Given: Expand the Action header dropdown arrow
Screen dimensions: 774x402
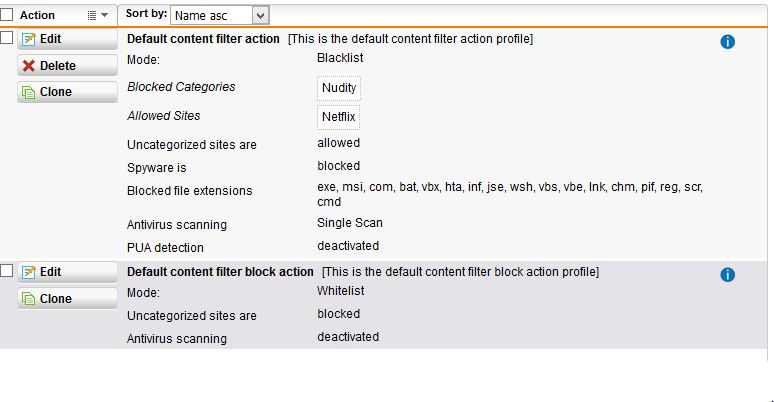Looking at the screenshot, I should click(105, 15).
